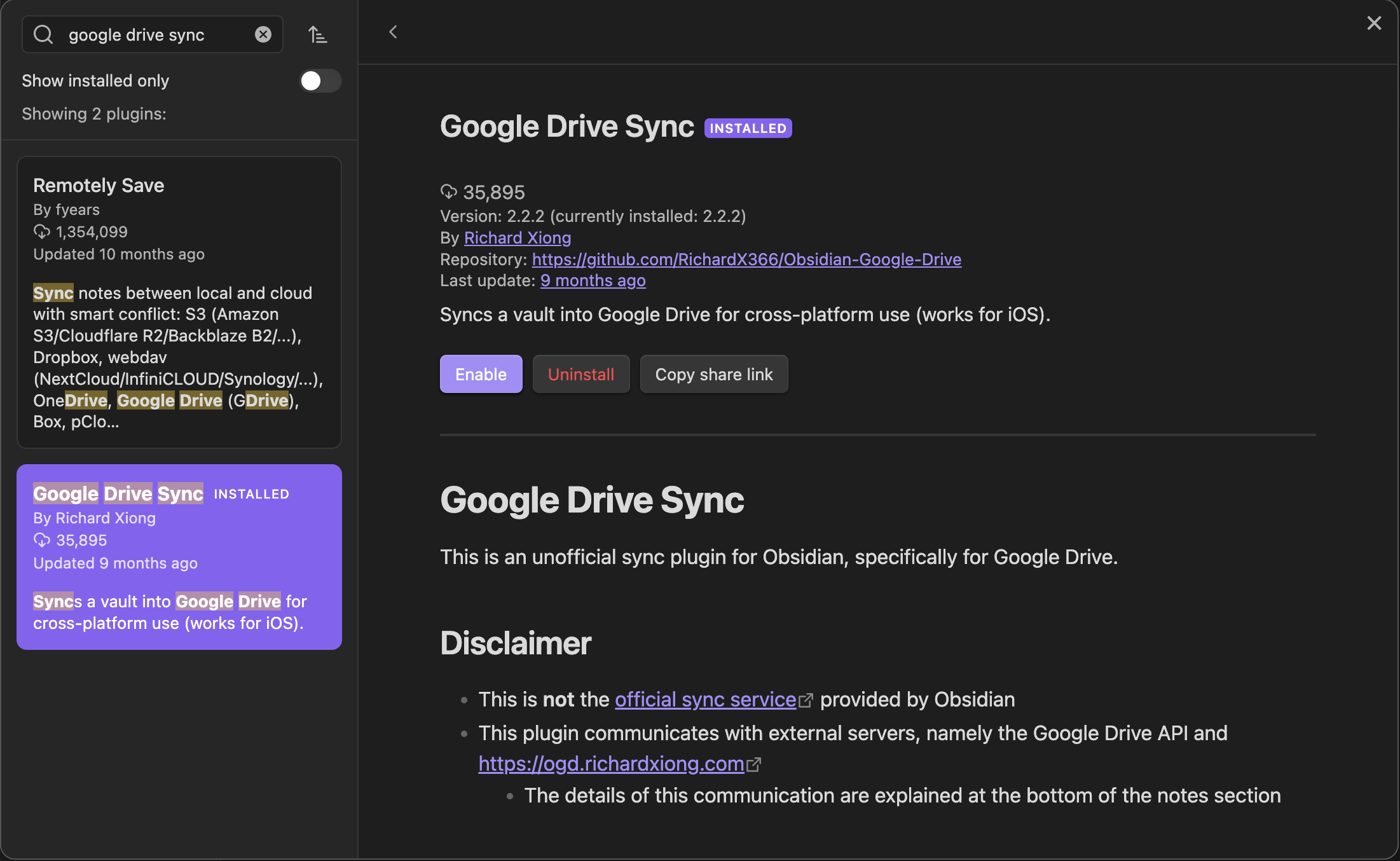Click 'By fyears' author text

pos(67,210)
